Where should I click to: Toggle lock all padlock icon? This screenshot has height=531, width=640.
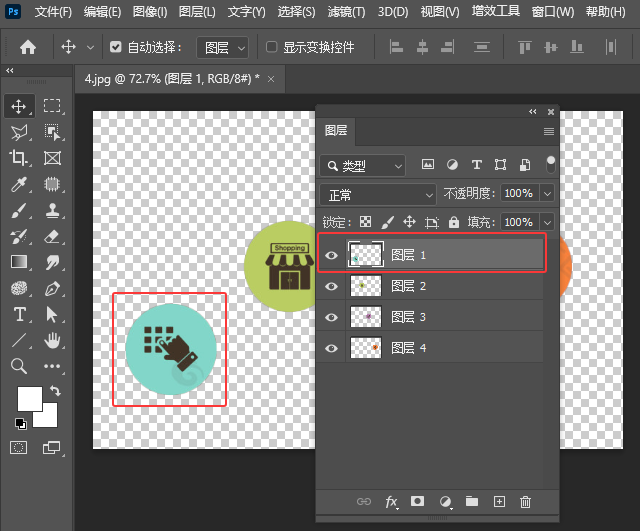pos(453,222)
